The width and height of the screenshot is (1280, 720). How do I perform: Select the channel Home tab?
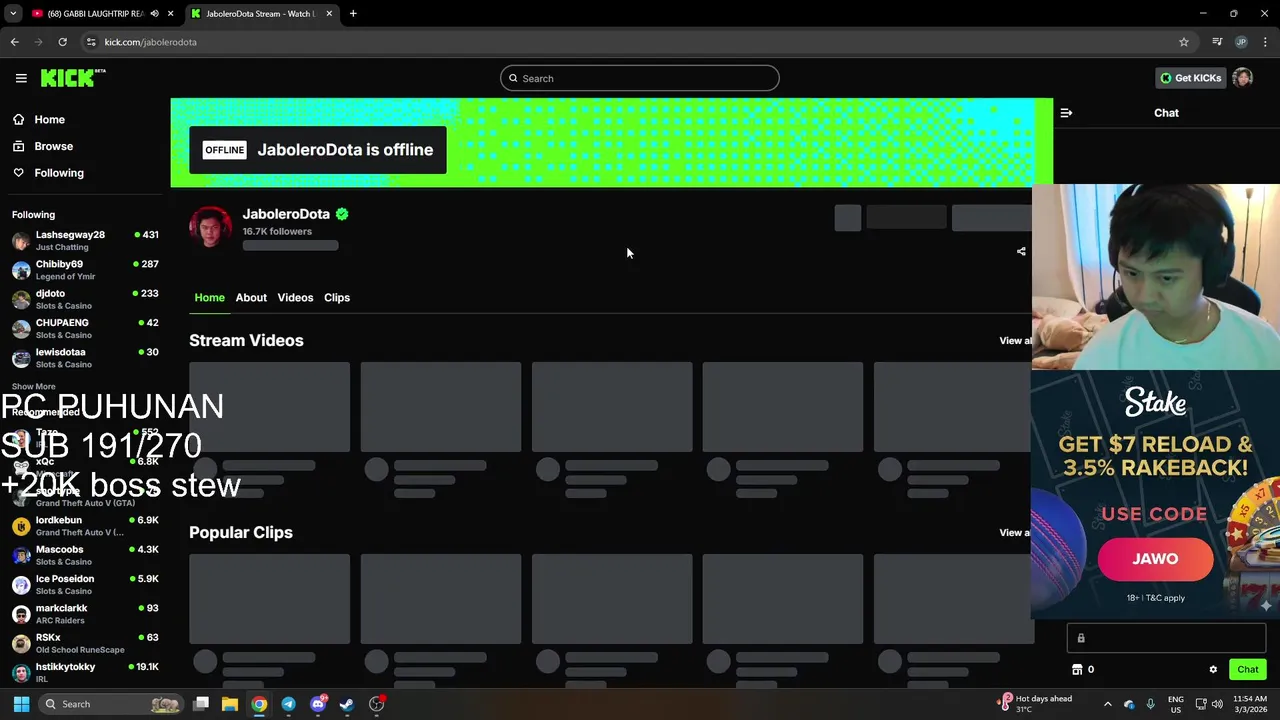tap(209, 297)
